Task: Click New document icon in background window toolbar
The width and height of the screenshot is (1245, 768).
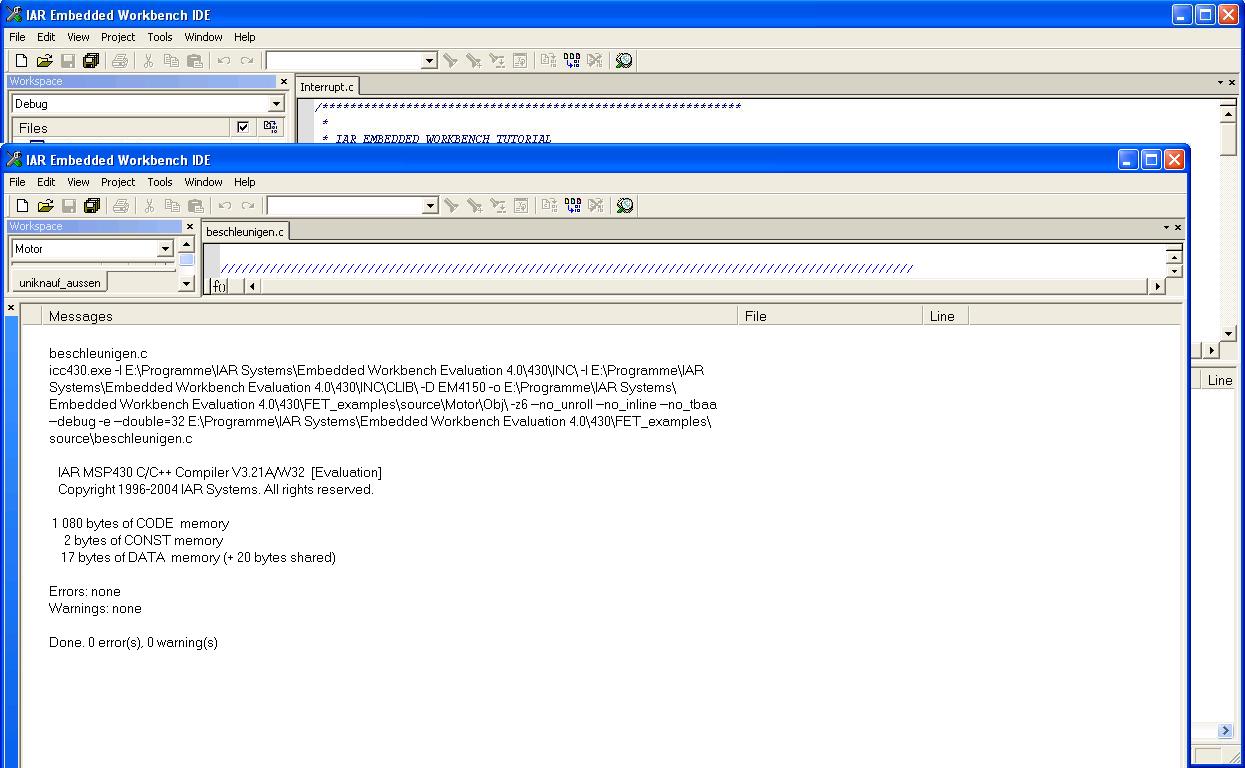Action: [21, 61]
